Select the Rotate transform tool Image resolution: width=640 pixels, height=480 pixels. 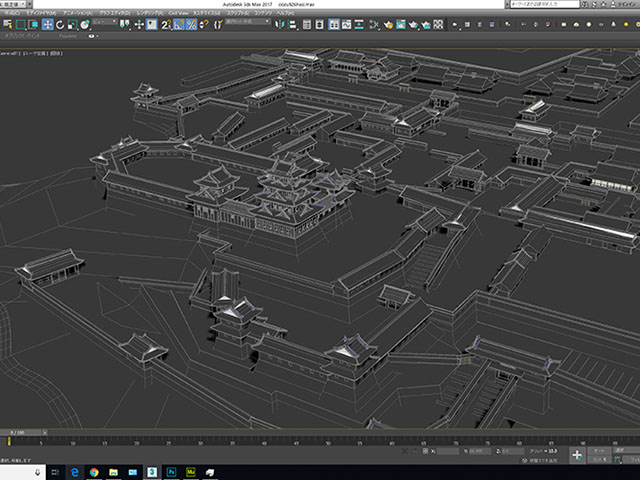click(x=59, y=25)
